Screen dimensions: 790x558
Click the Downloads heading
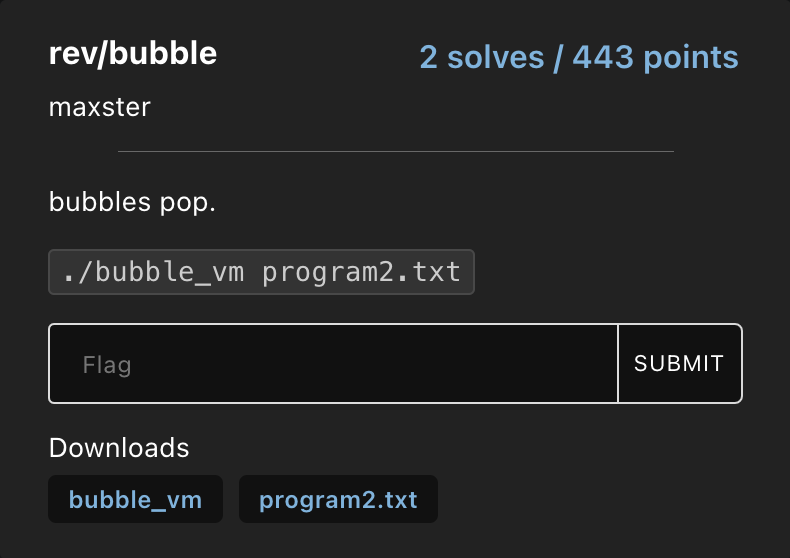pyautogui.click(x=119, y=447)
